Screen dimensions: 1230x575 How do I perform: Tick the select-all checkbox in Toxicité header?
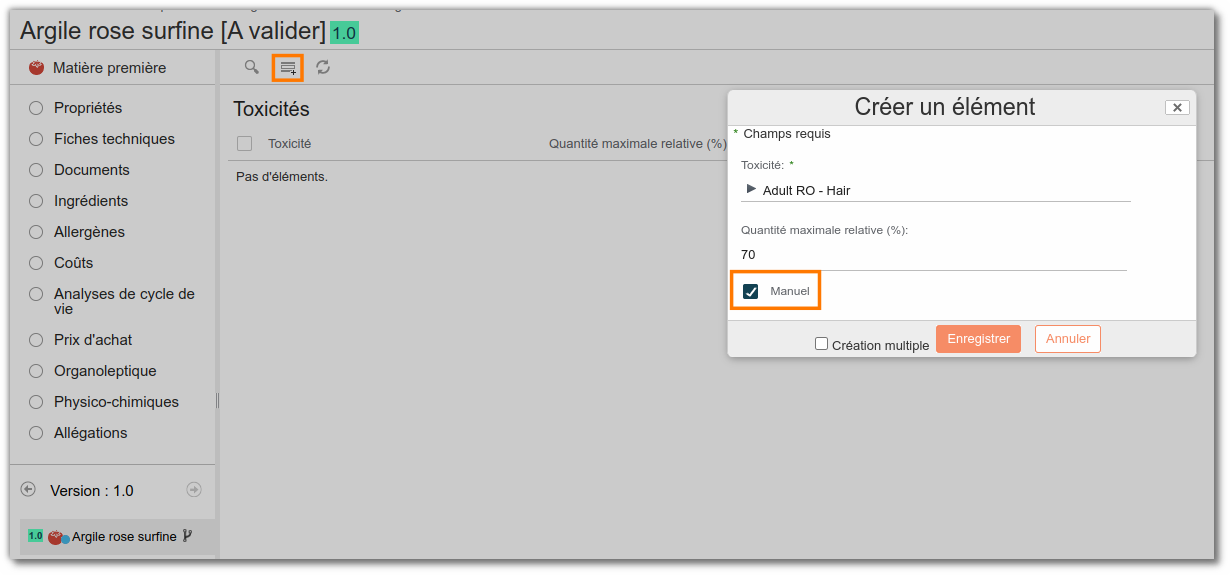[x=245, y=144]
